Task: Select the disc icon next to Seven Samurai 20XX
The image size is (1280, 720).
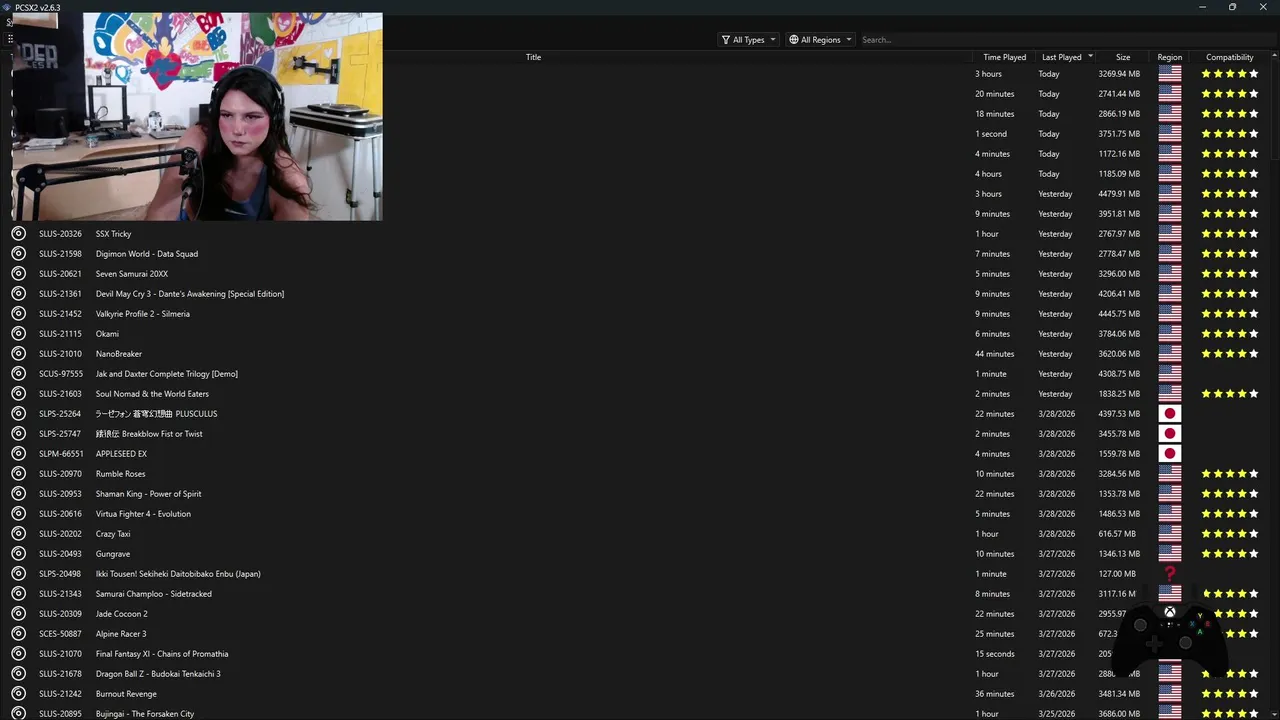Action: (x=18, y=274)
